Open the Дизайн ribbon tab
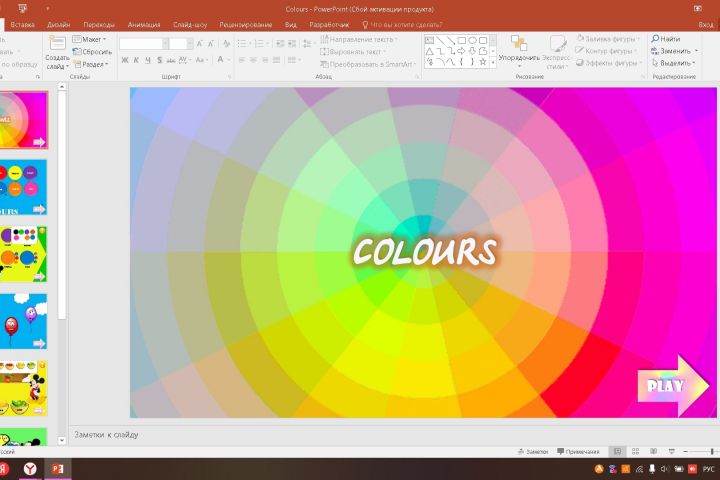This screenshot has width=720, height=480. 58,23
